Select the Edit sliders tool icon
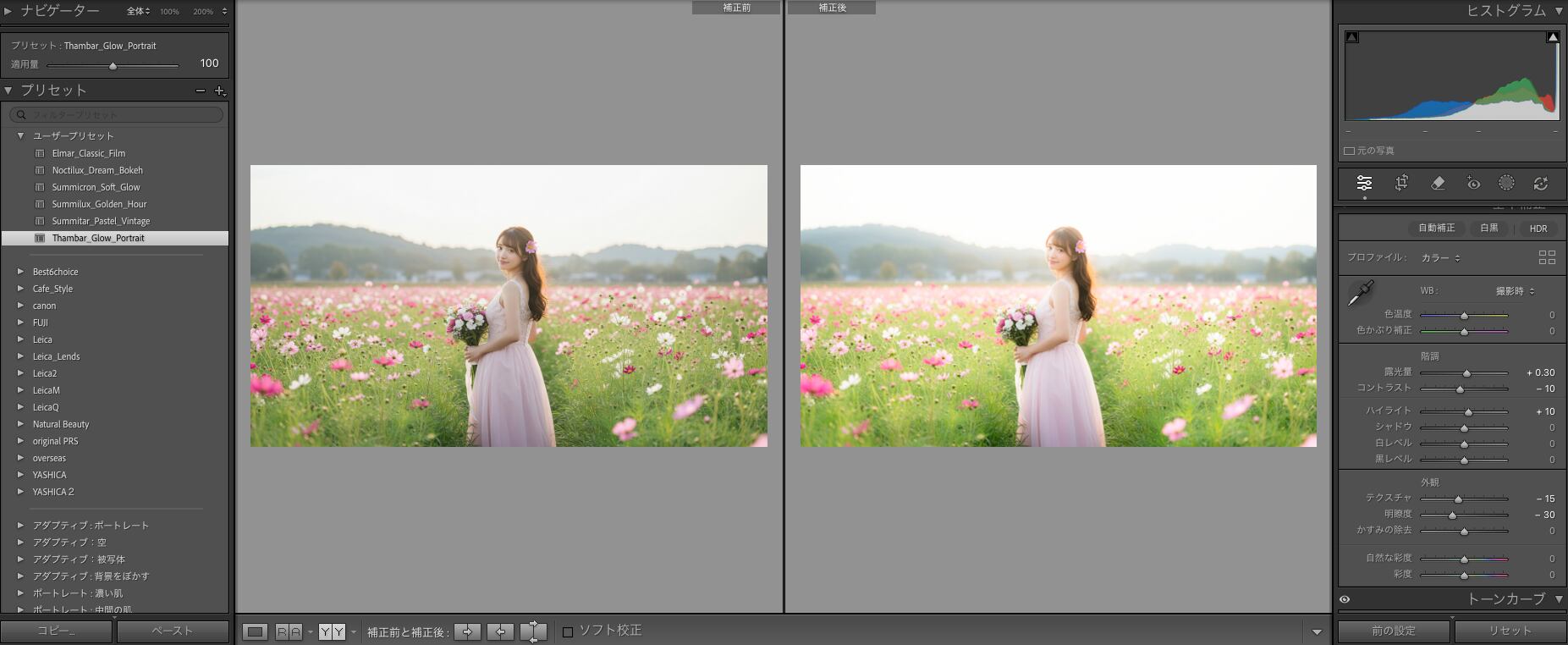 1364,183
